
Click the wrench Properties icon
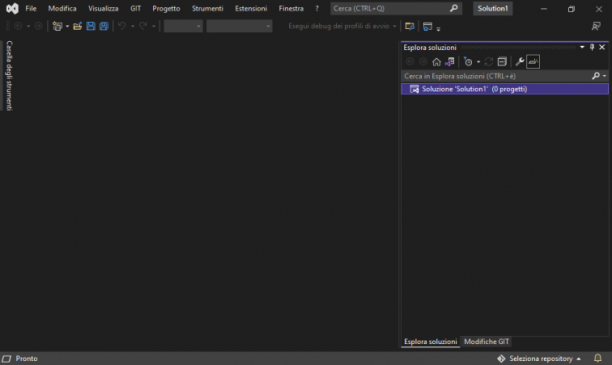(x=519, y=62)
